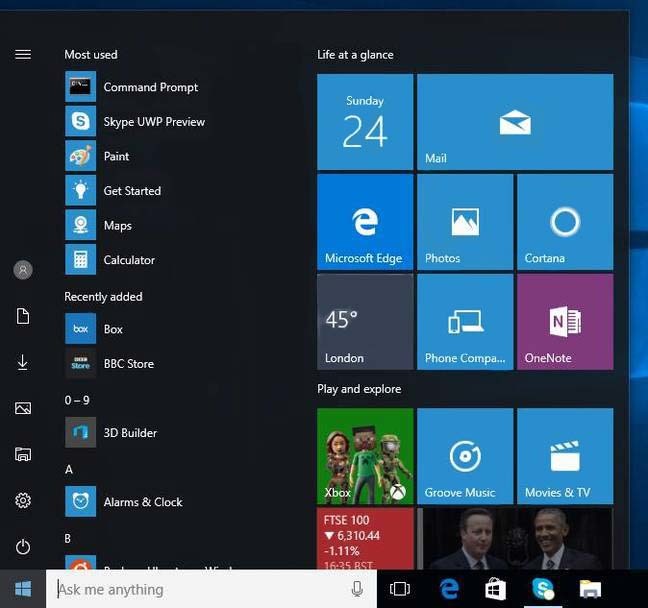Click the 'Life at a glance' group title
The width and height of the screenshot is (648, 608).
355,55
